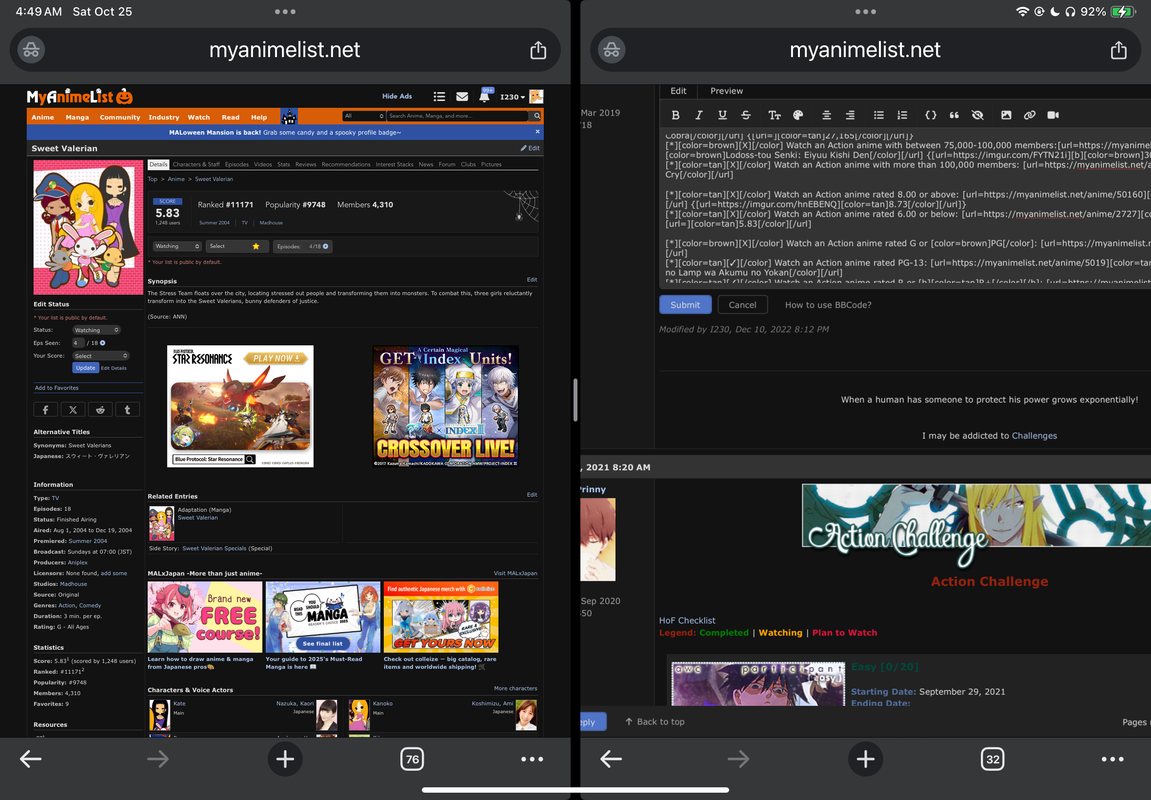
Task: Apply italic formatting in the editor
Action: (x=699, y=115)
